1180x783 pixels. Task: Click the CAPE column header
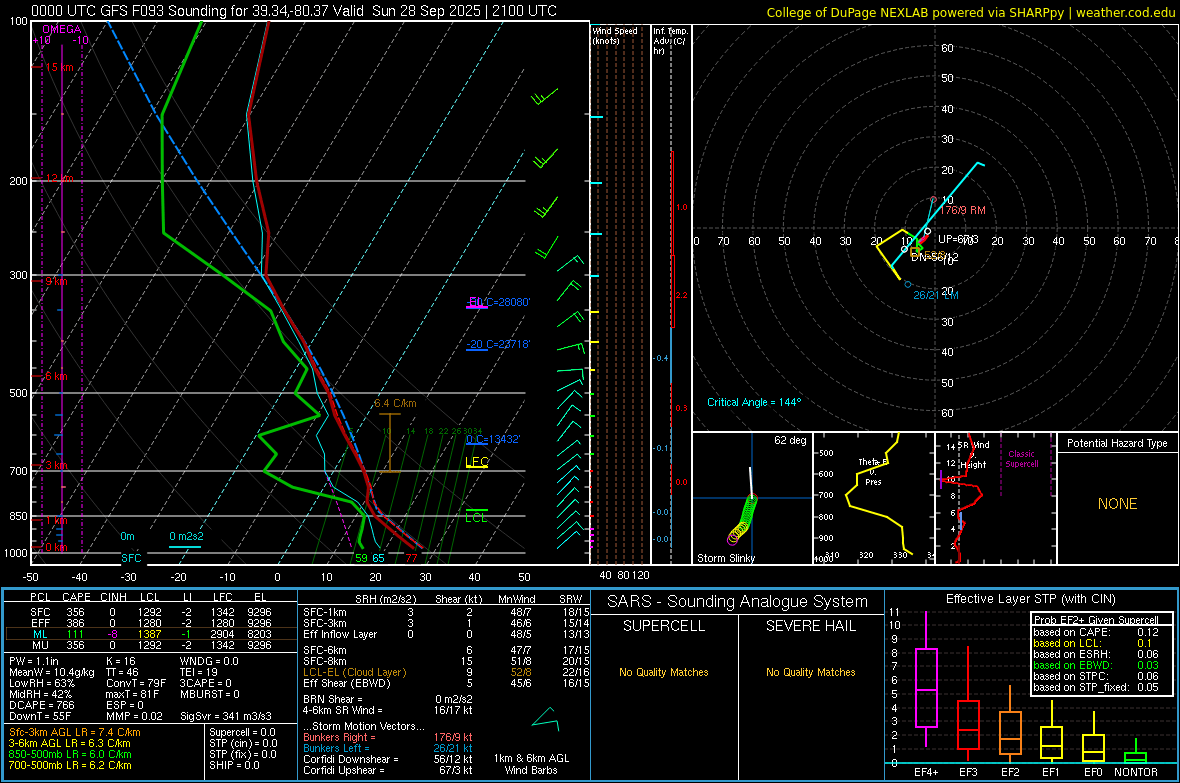point(76,597)
